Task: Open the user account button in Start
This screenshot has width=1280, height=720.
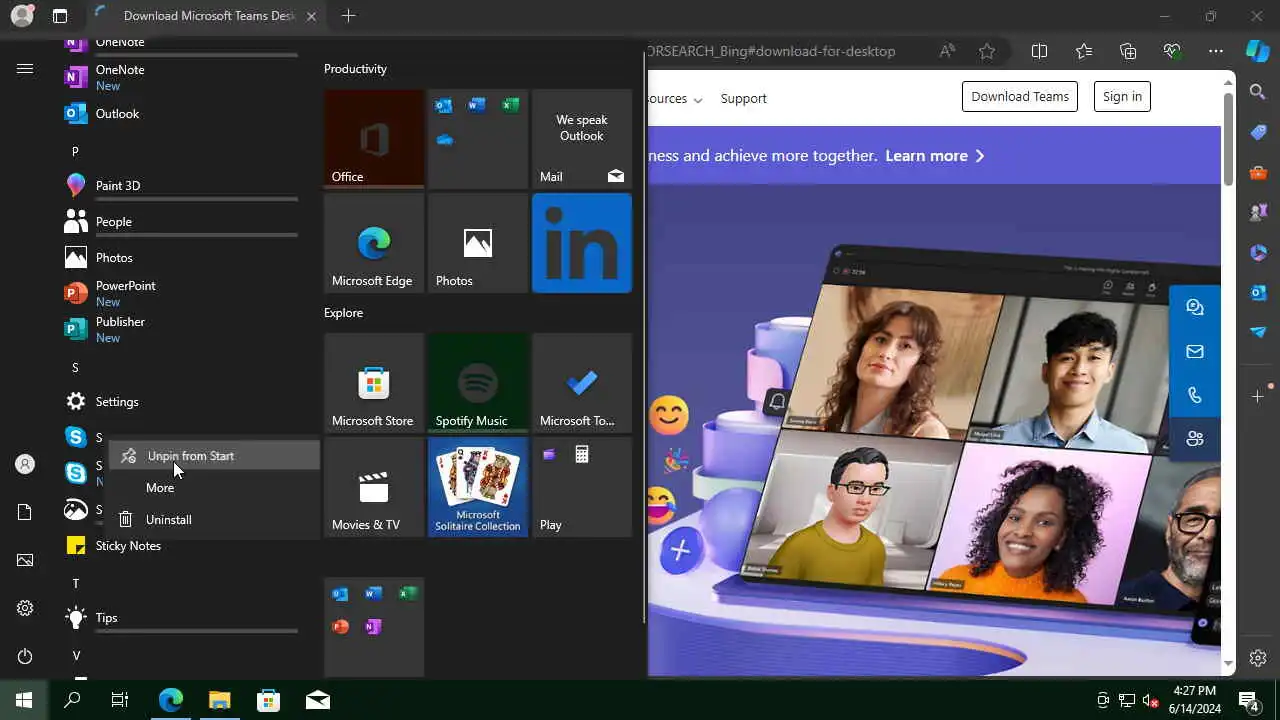Action: tap(25, 464)
